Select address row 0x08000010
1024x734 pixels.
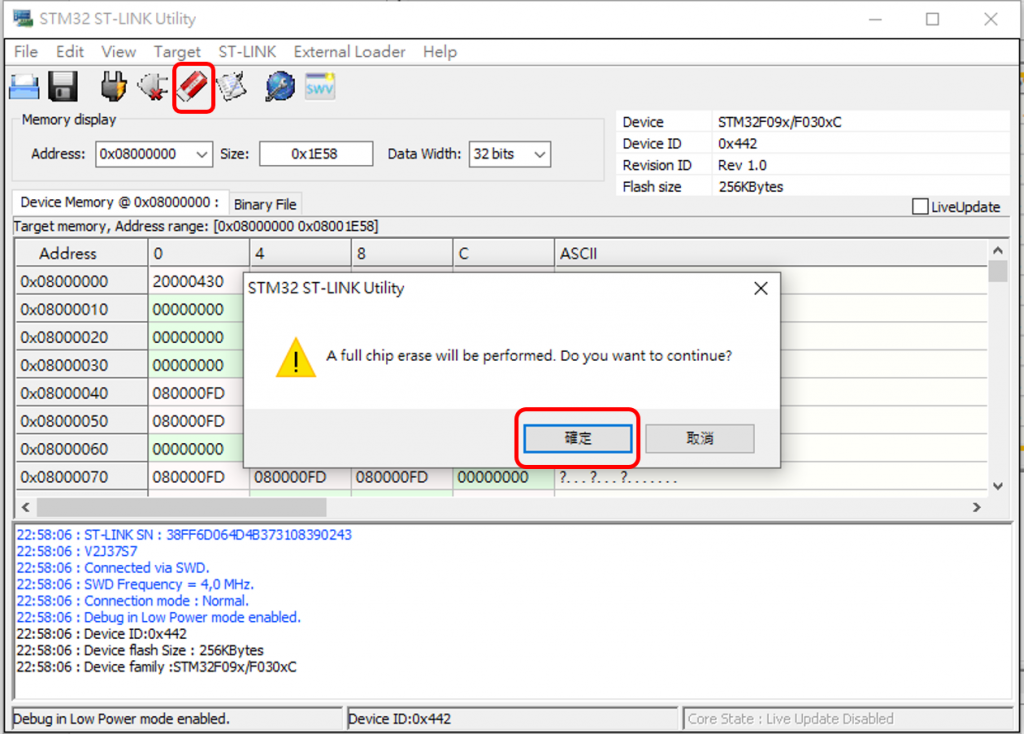click(82, 310)
